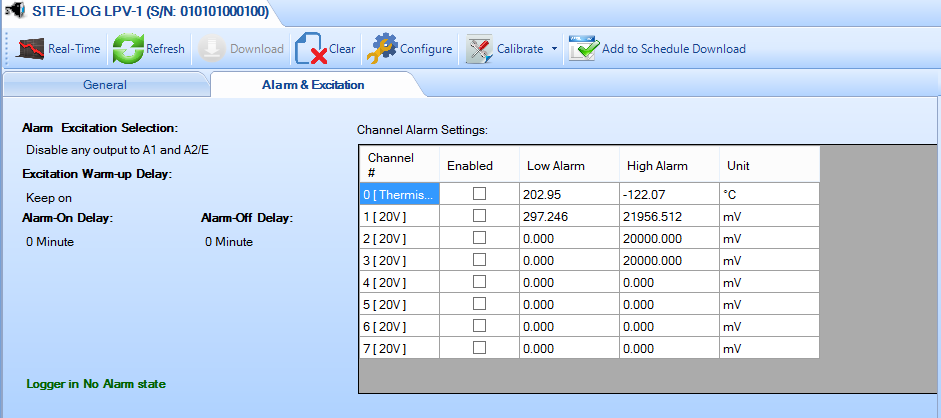Expand the Calibrate dropdown arrow
The width and height of the screenshot is (941, 418).
coord(554,49)
